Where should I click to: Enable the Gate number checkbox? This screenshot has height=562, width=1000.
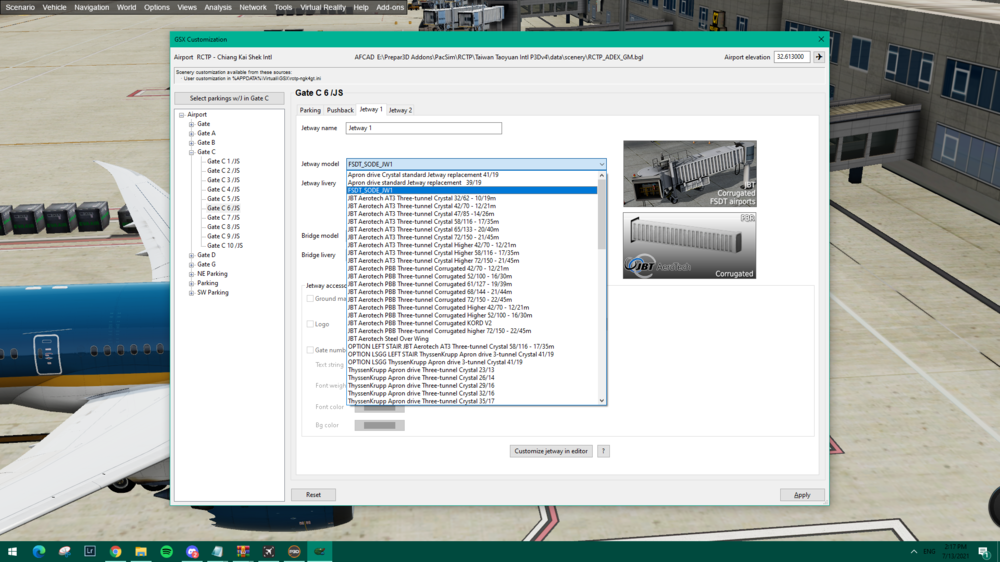[310, 350]
